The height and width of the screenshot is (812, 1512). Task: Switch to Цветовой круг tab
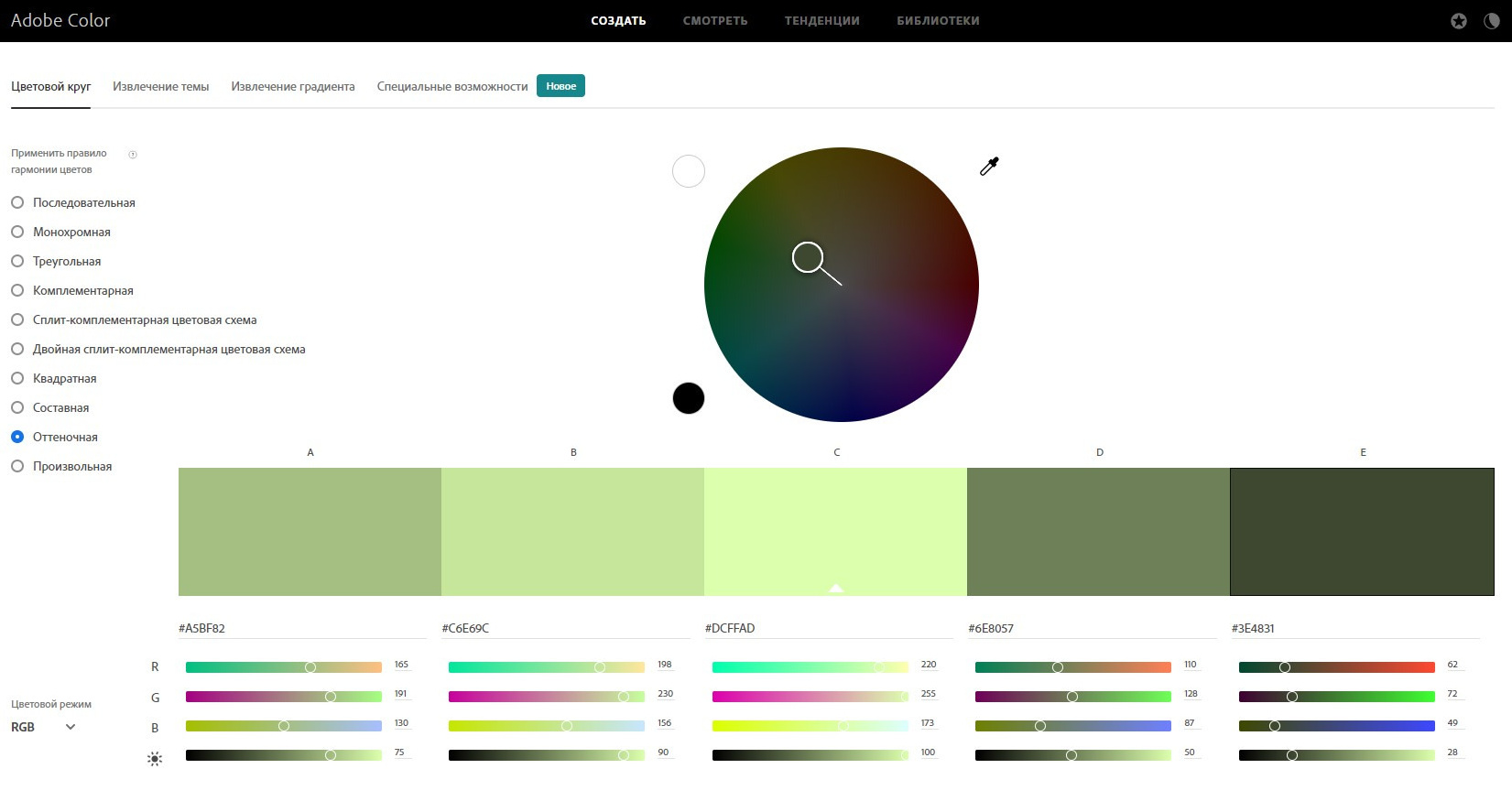[x=50, y=86]
